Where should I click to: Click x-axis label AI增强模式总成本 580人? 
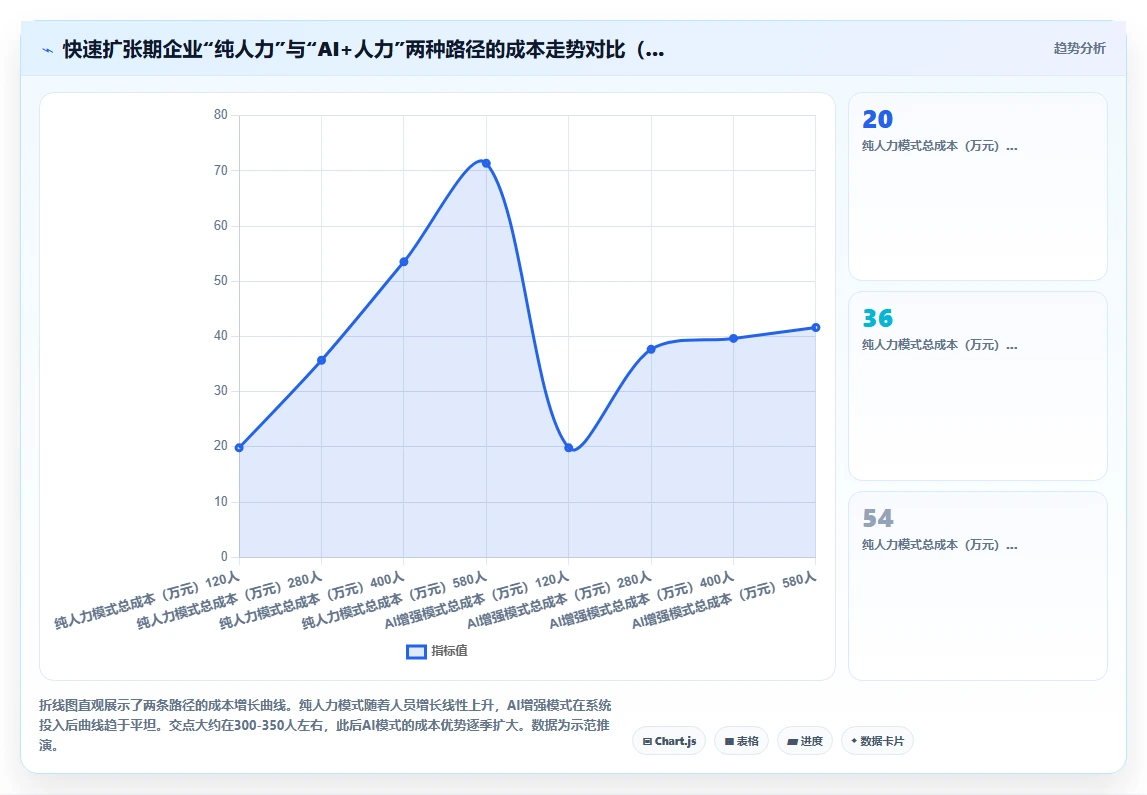point(724,600)
